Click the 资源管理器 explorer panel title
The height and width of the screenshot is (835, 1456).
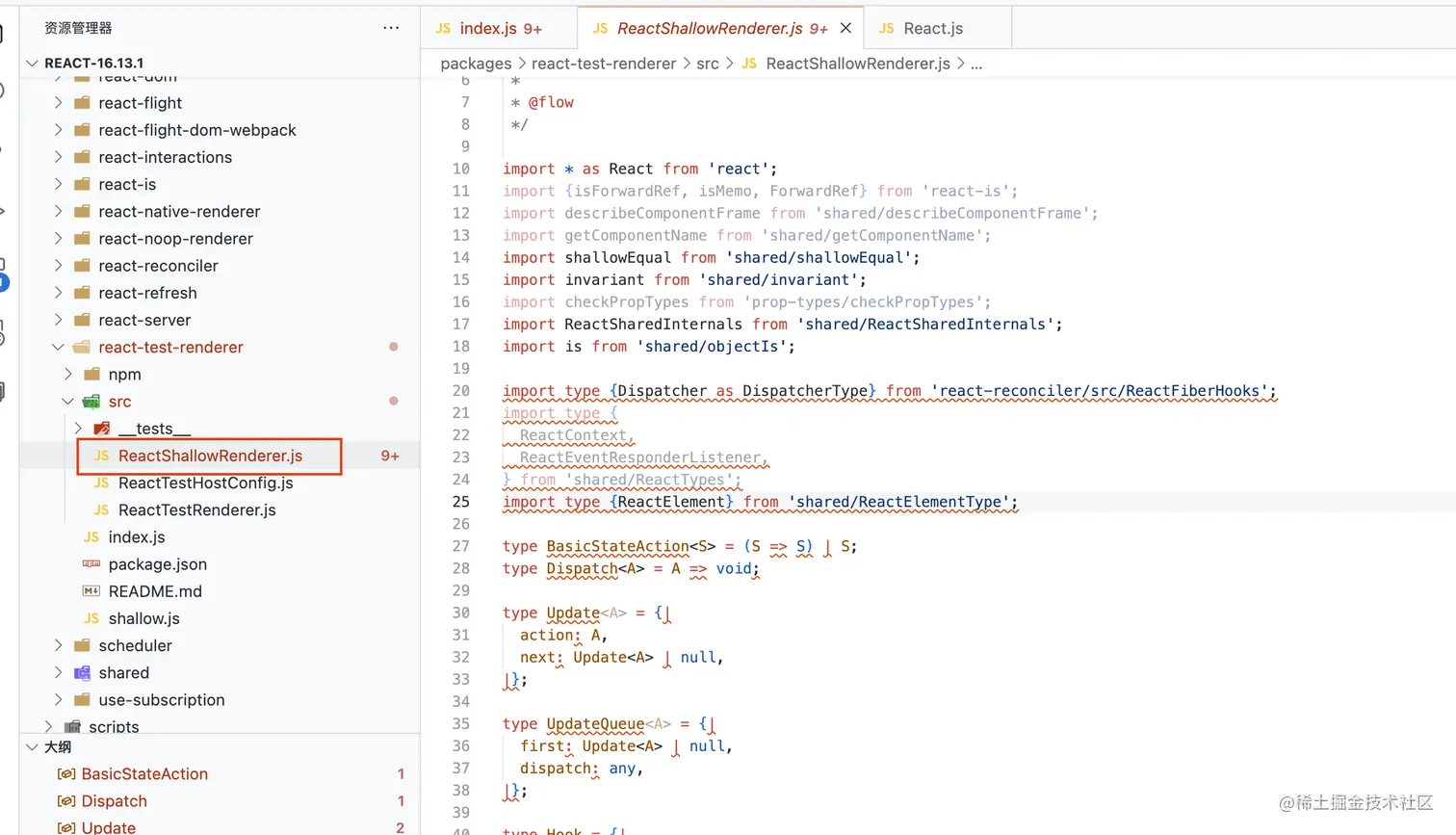coord(78,28)
